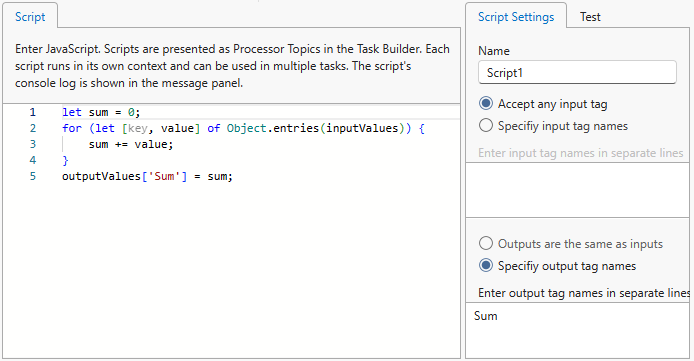Click 'sum += value;' on line 3
Image resolution: width=694 pixels, height=361 pixels.
[x=131, y=144]
